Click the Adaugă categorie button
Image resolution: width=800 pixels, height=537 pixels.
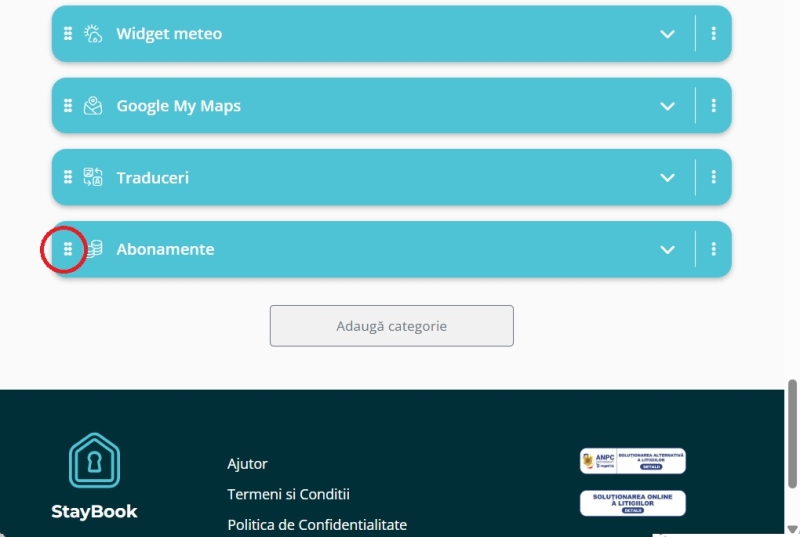(392, 326)
